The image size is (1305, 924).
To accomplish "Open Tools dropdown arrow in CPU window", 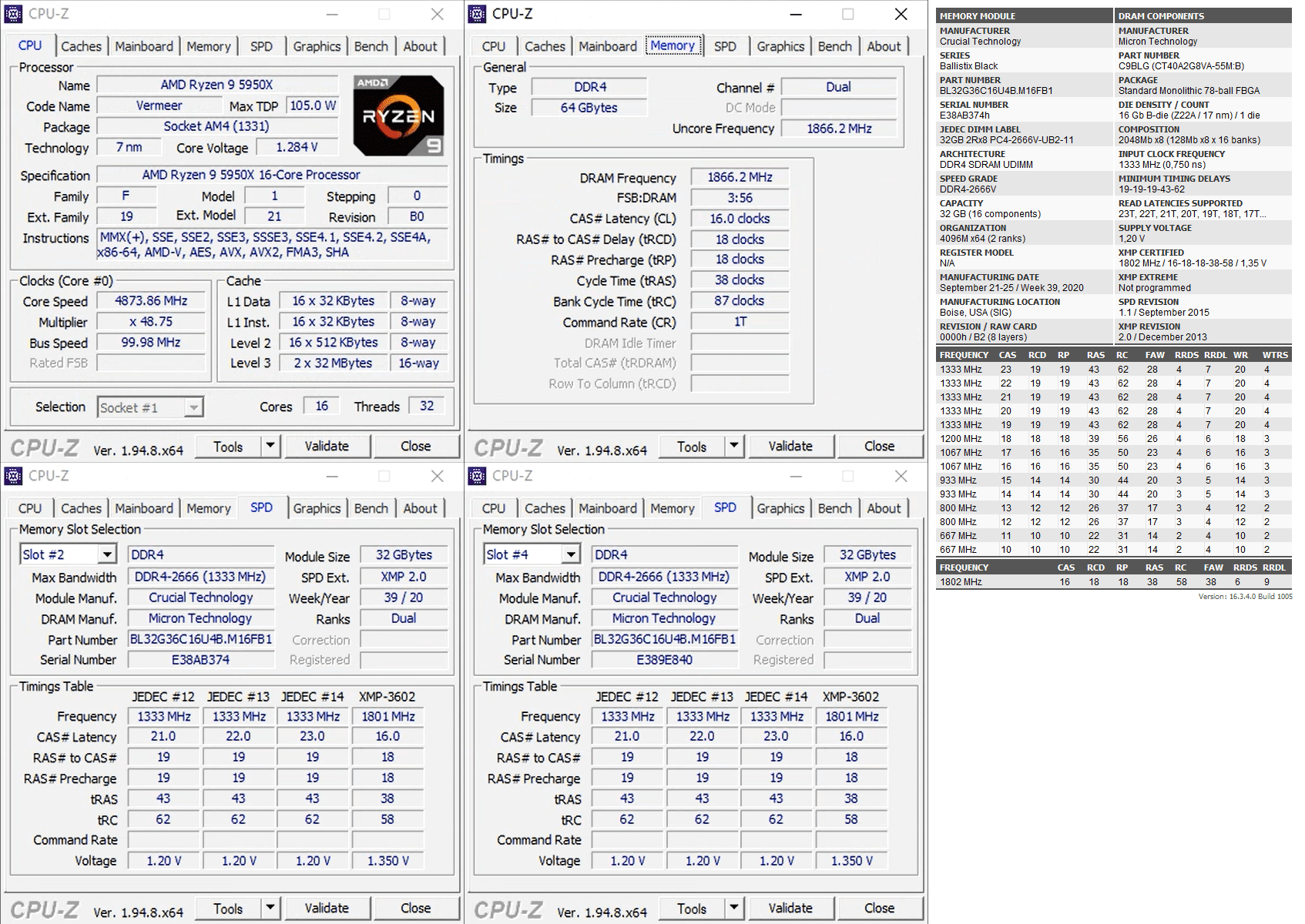I will click(x=270, y=446).
